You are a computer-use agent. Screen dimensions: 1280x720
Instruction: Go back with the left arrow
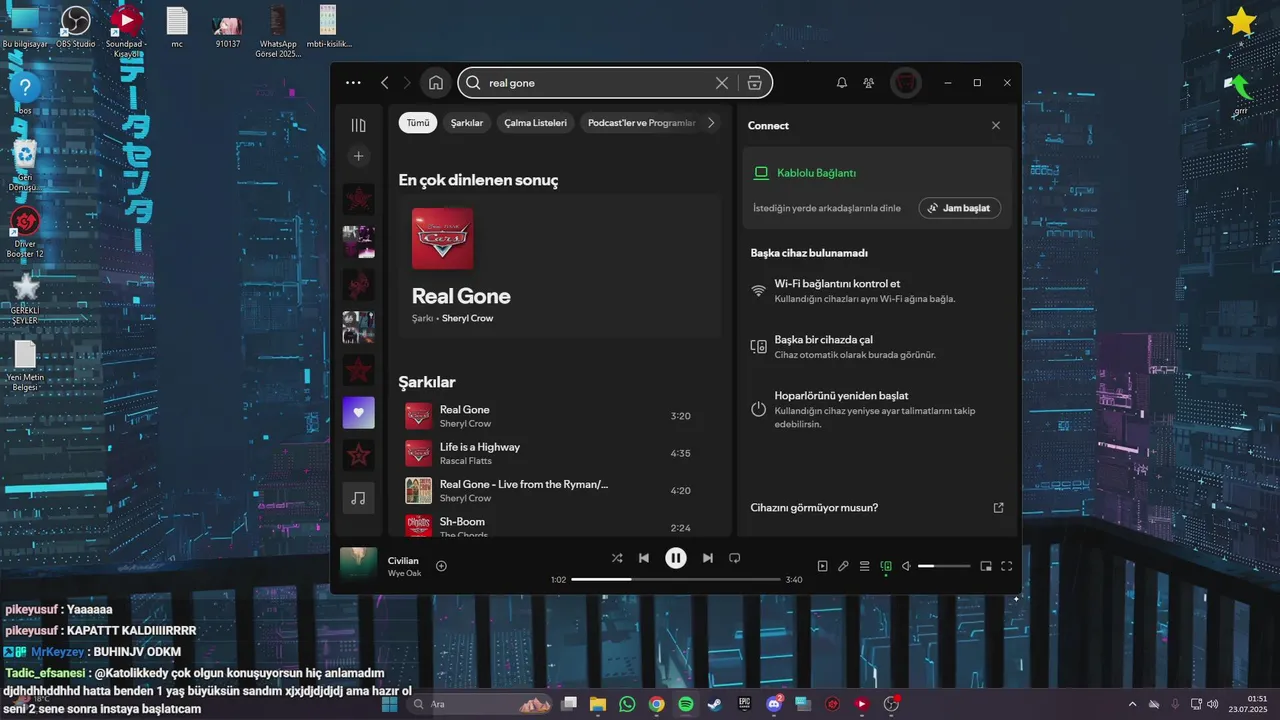(x=385, y=83)
